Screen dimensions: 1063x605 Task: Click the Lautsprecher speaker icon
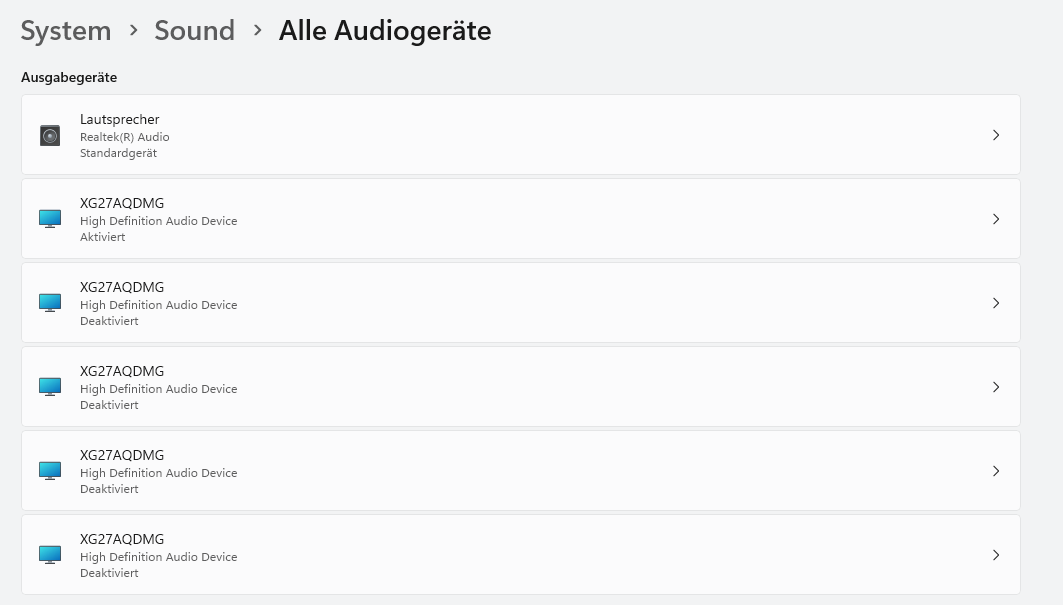[x=50, y=135]
